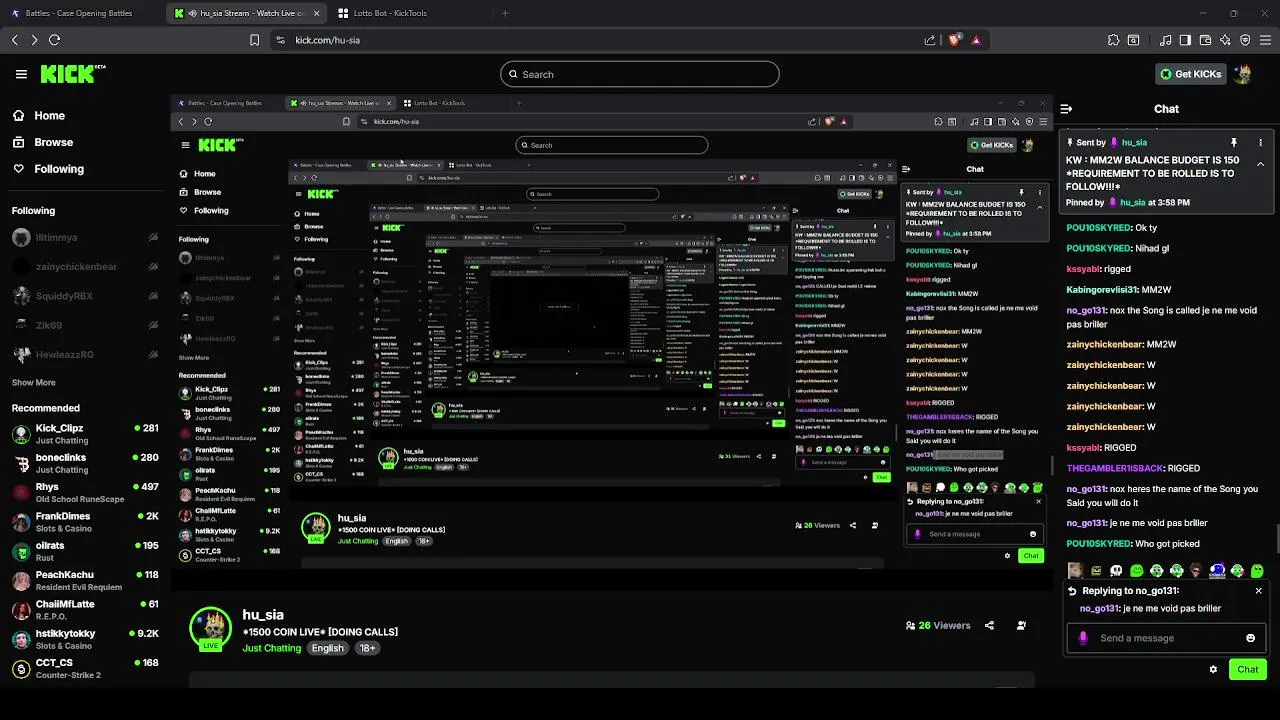The image size is (1280, 720).
Task: Click the green KICK beta logo
Action: click(x=73, y=74)
